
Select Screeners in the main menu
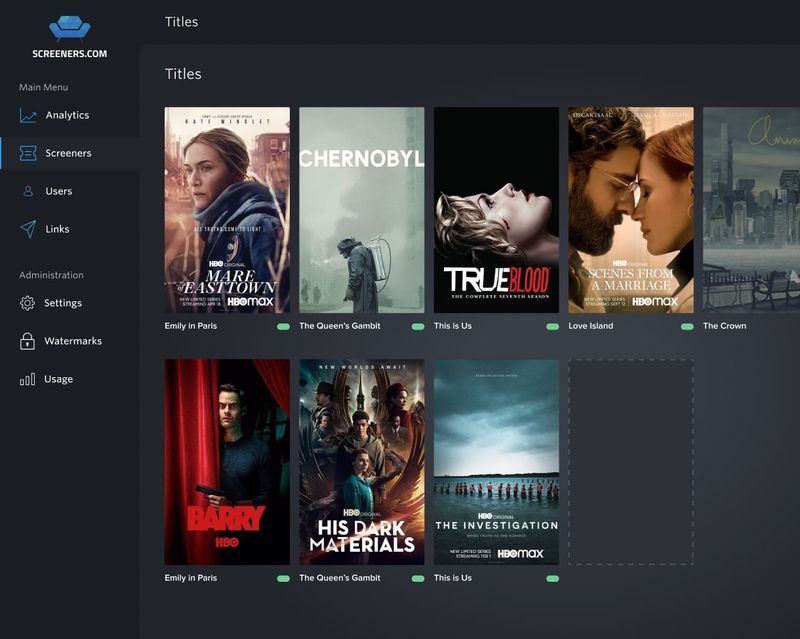click(x=69, y=153)
